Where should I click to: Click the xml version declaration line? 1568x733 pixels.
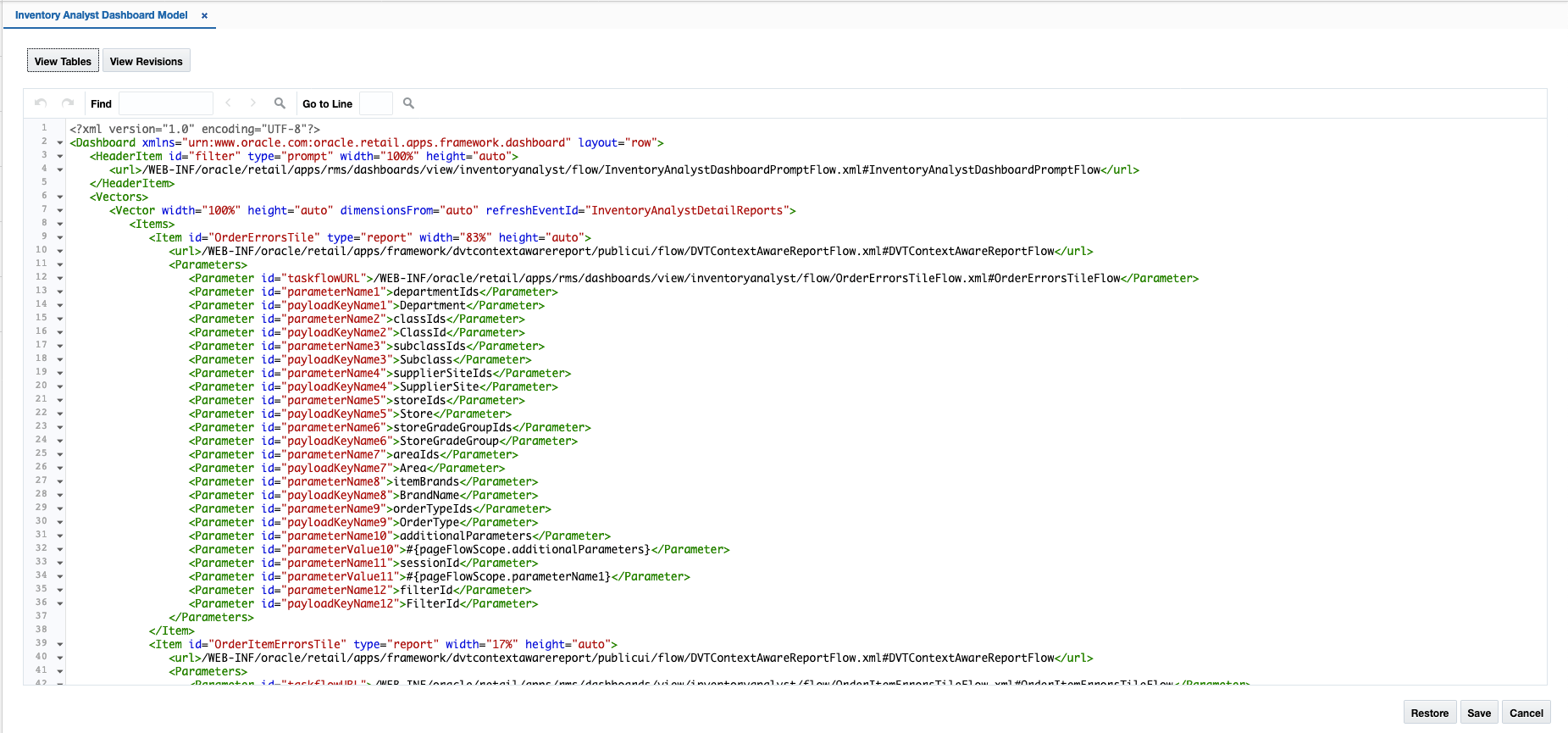[195, 129]
